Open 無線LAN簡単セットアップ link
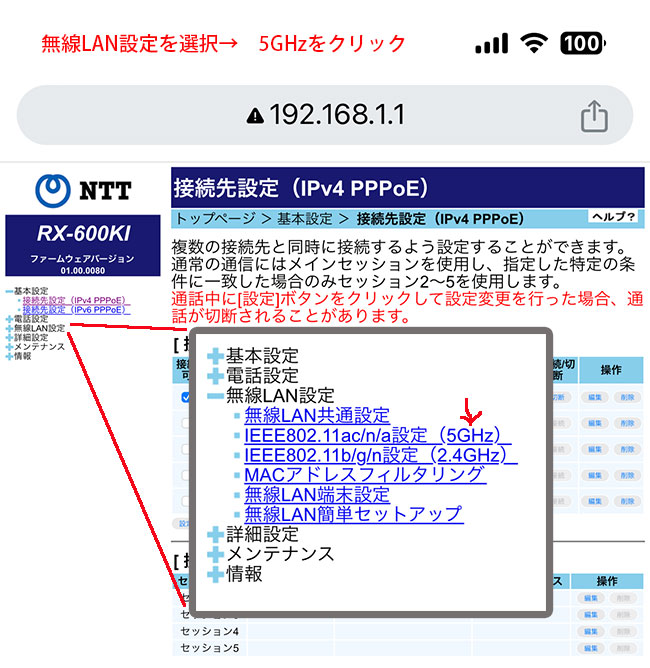 click(354, 514)
